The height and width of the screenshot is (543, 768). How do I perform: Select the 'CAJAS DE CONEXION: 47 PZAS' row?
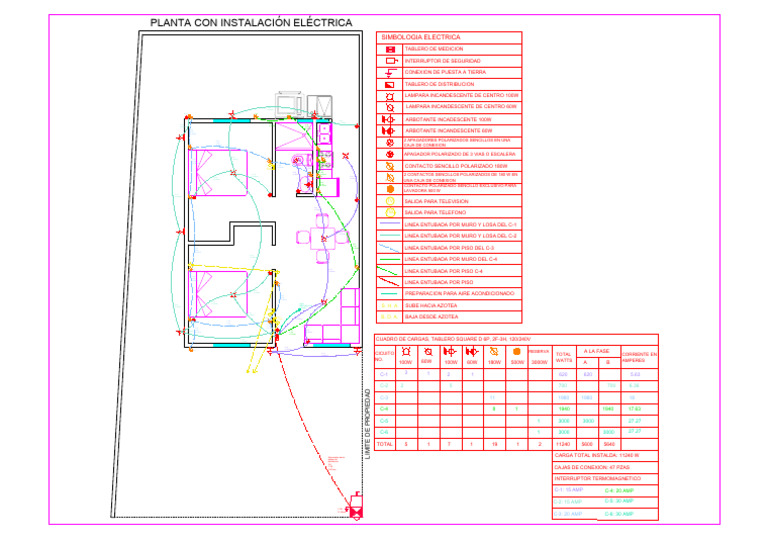pos(605,468)
